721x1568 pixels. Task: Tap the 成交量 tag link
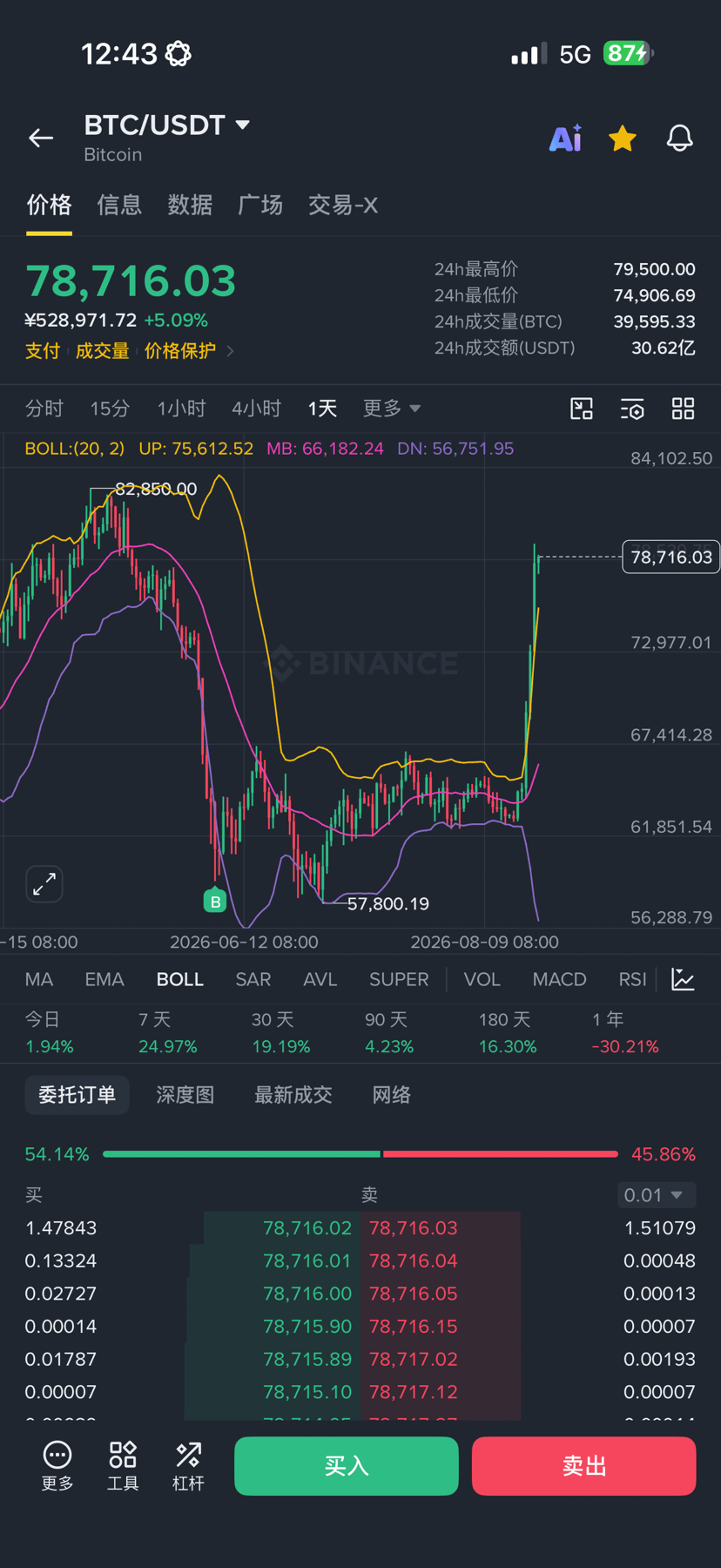point(102,351)
